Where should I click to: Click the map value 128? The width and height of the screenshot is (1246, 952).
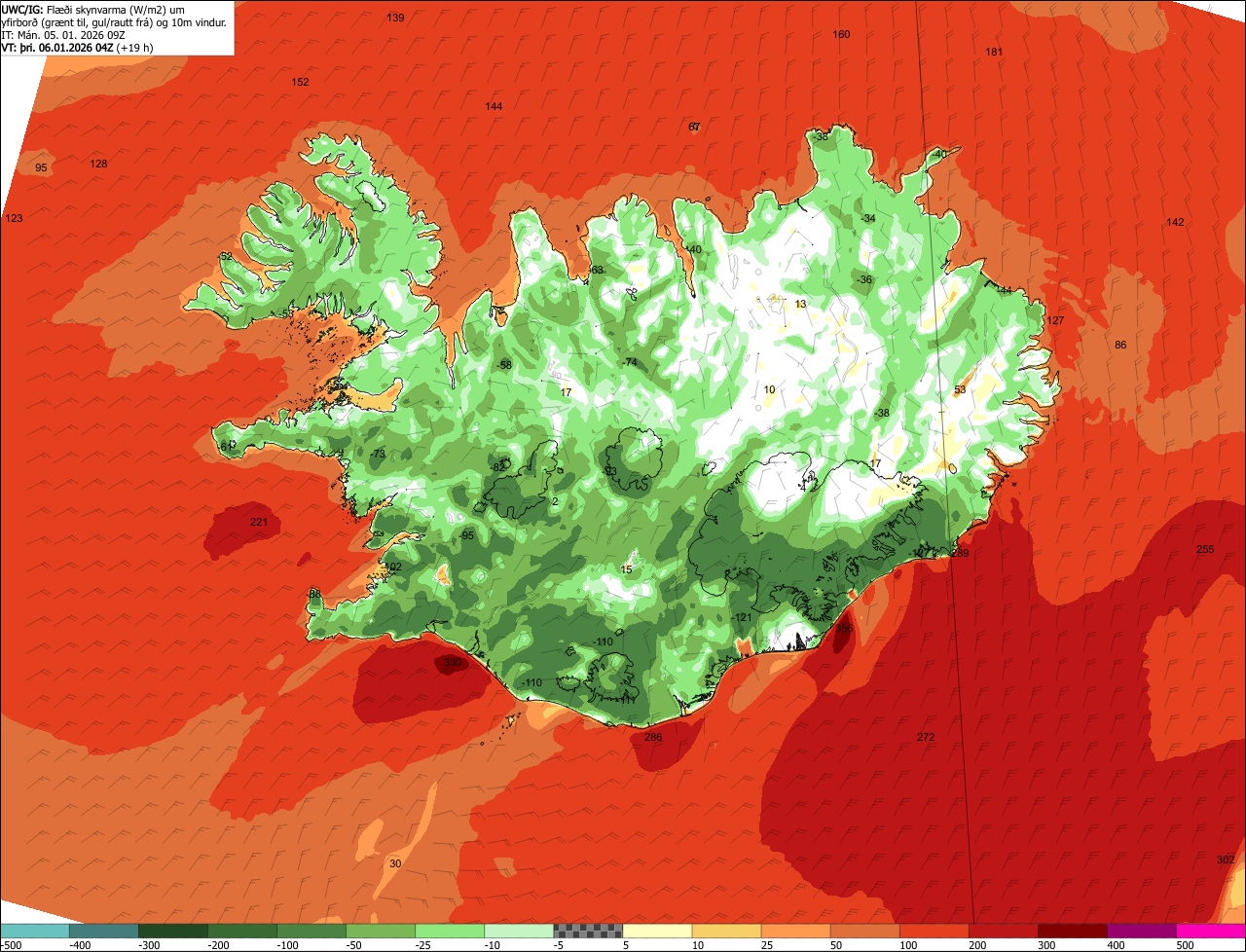[98, 164]
